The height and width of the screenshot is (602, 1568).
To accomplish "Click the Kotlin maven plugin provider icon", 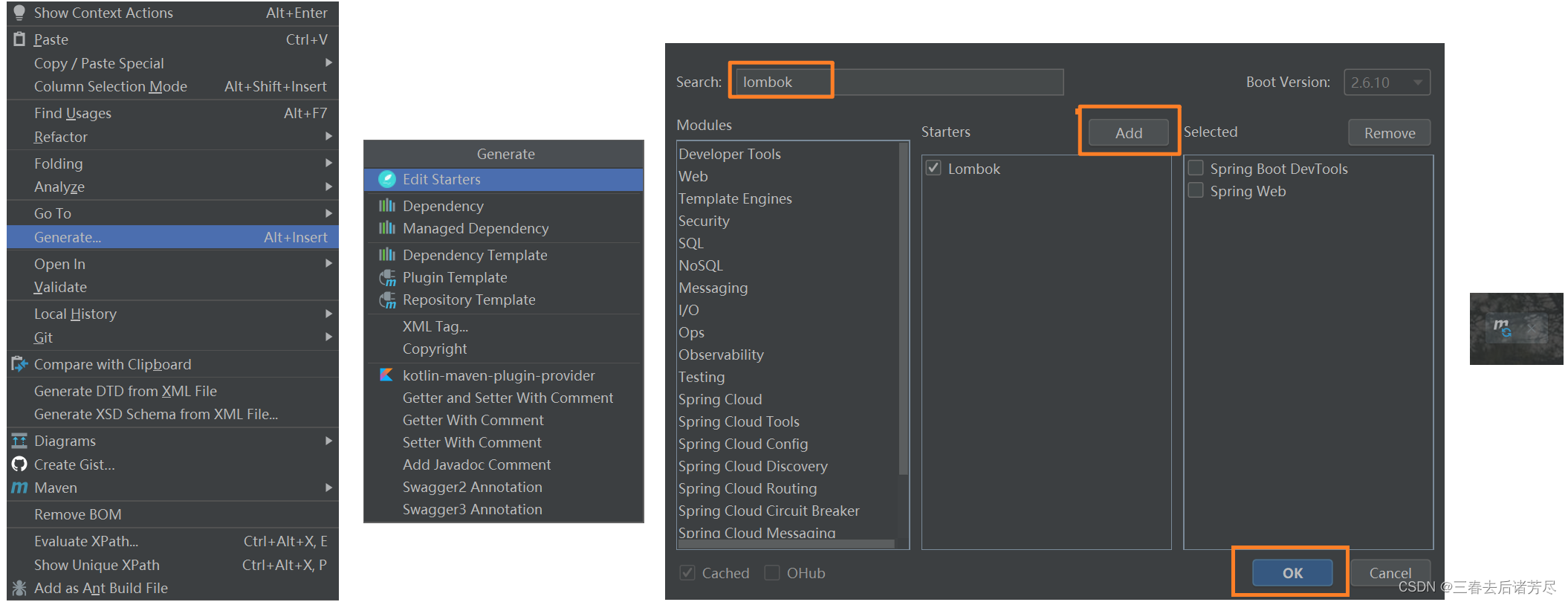I will pyautogui.click(x=386, y=375).
